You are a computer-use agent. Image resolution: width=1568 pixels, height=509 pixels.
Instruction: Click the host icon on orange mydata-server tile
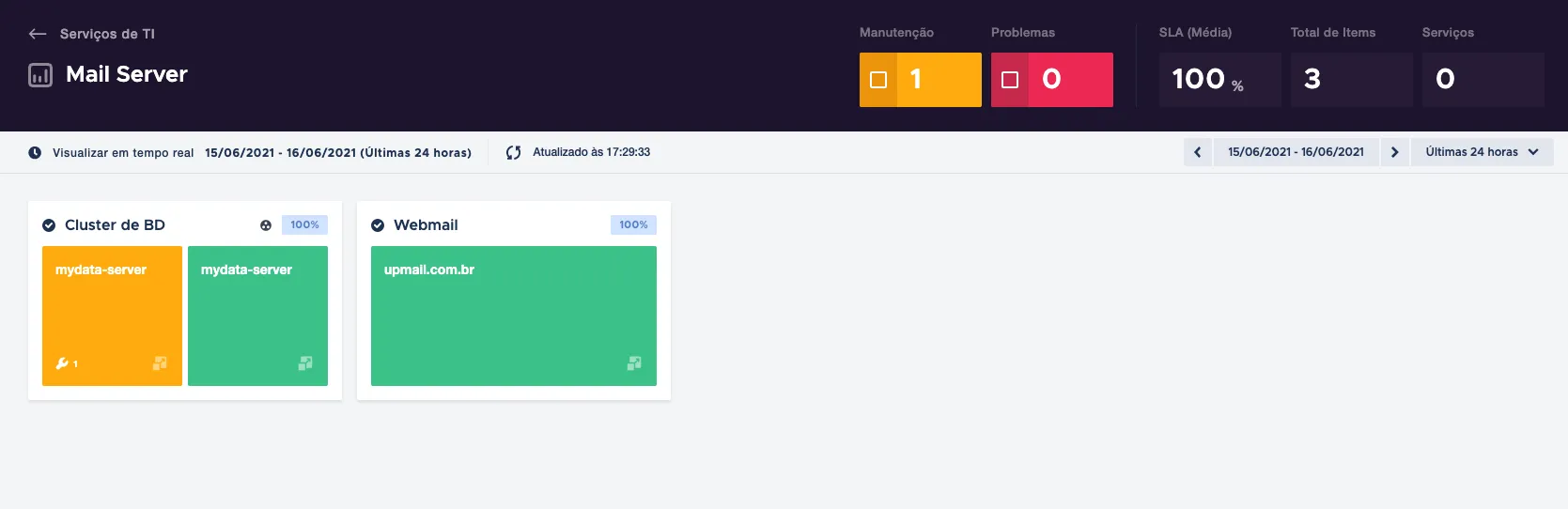tap(160, 363)
